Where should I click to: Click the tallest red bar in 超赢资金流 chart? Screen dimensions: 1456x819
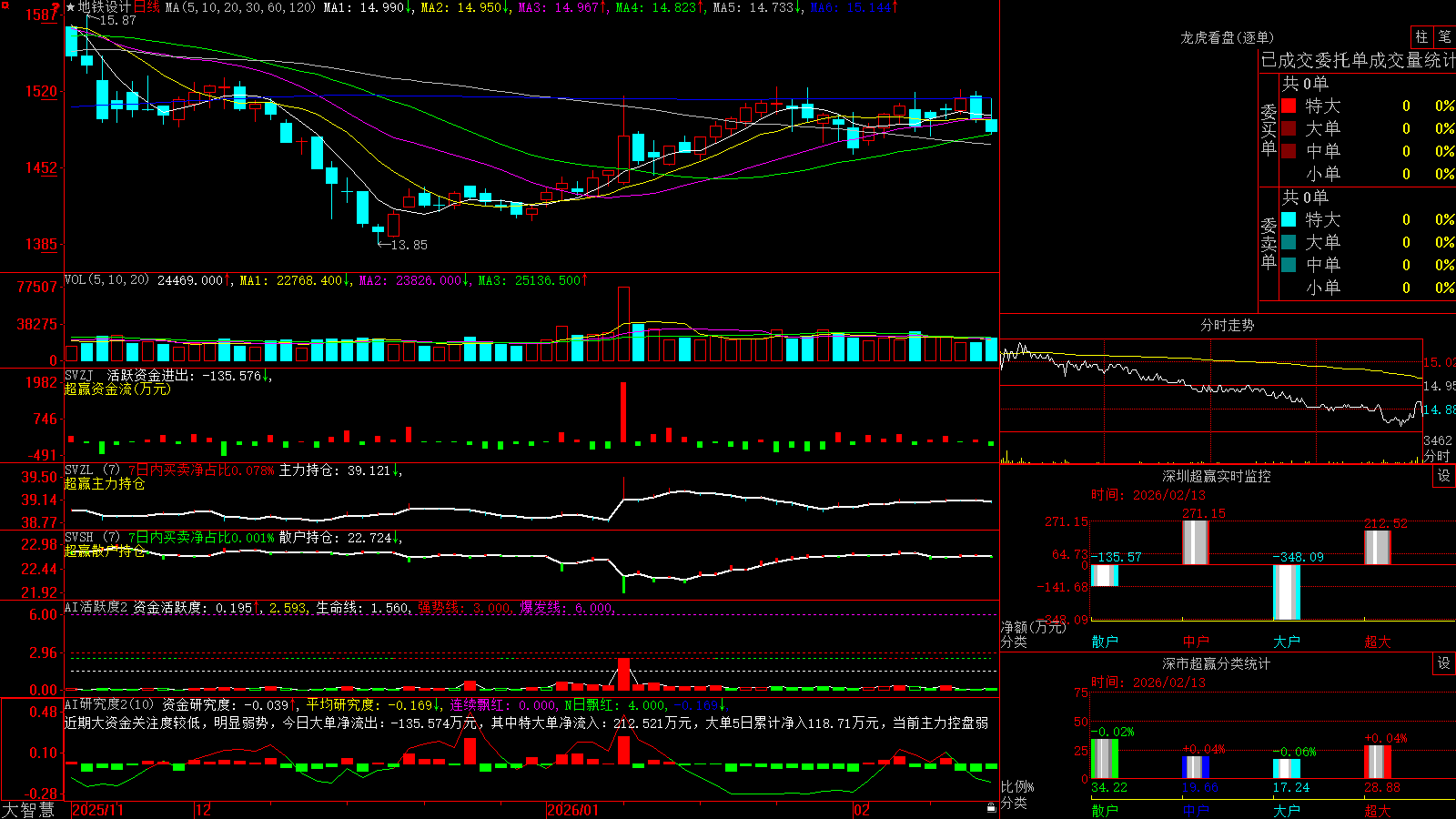tap(623, 412)
